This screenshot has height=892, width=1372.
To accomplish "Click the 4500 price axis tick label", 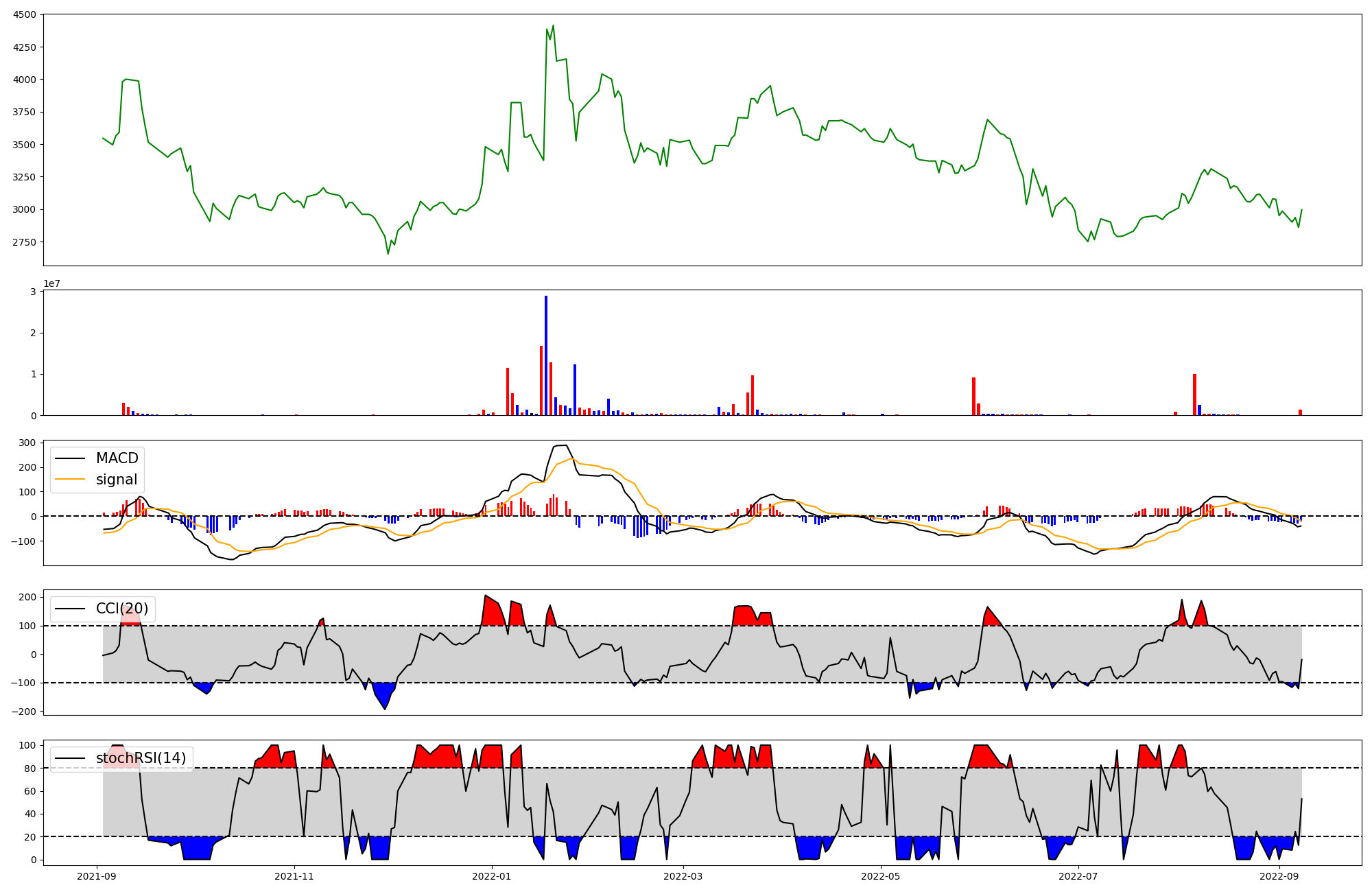I will click(x=23, y=15).
